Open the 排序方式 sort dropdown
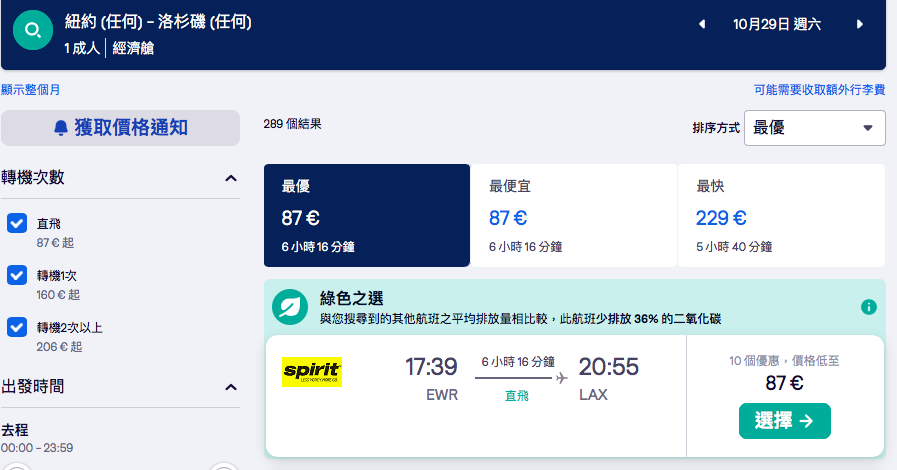The image size is (897, 470). [x=814, y=128]
